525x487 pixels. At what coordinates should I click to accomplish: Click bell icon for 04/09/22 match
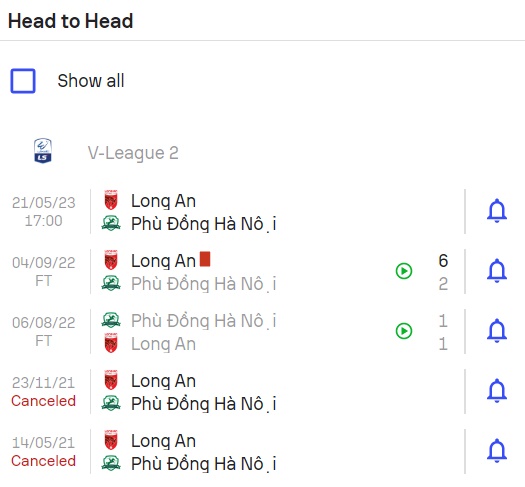point(497,271)
